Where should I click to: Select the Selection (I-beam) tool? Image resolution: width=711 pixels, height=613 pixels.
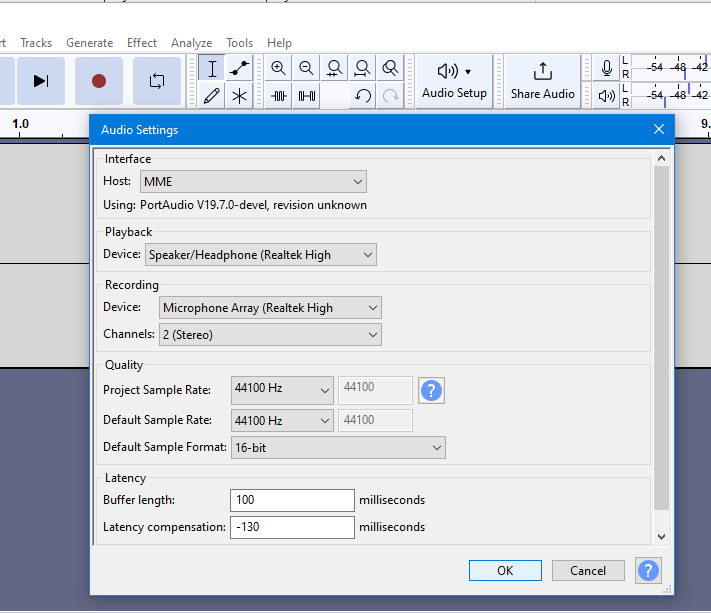(212, 69)
